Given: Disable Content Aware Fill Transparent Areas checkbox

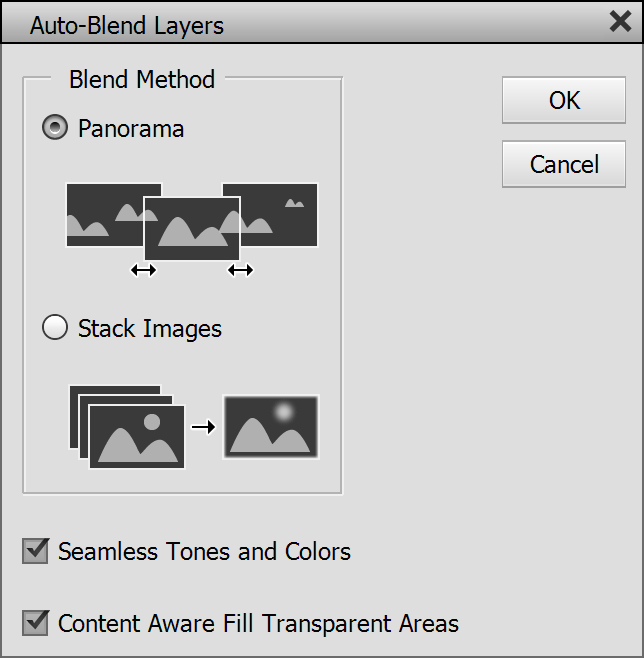Looking at the screenshot, I should click(36, 623).
